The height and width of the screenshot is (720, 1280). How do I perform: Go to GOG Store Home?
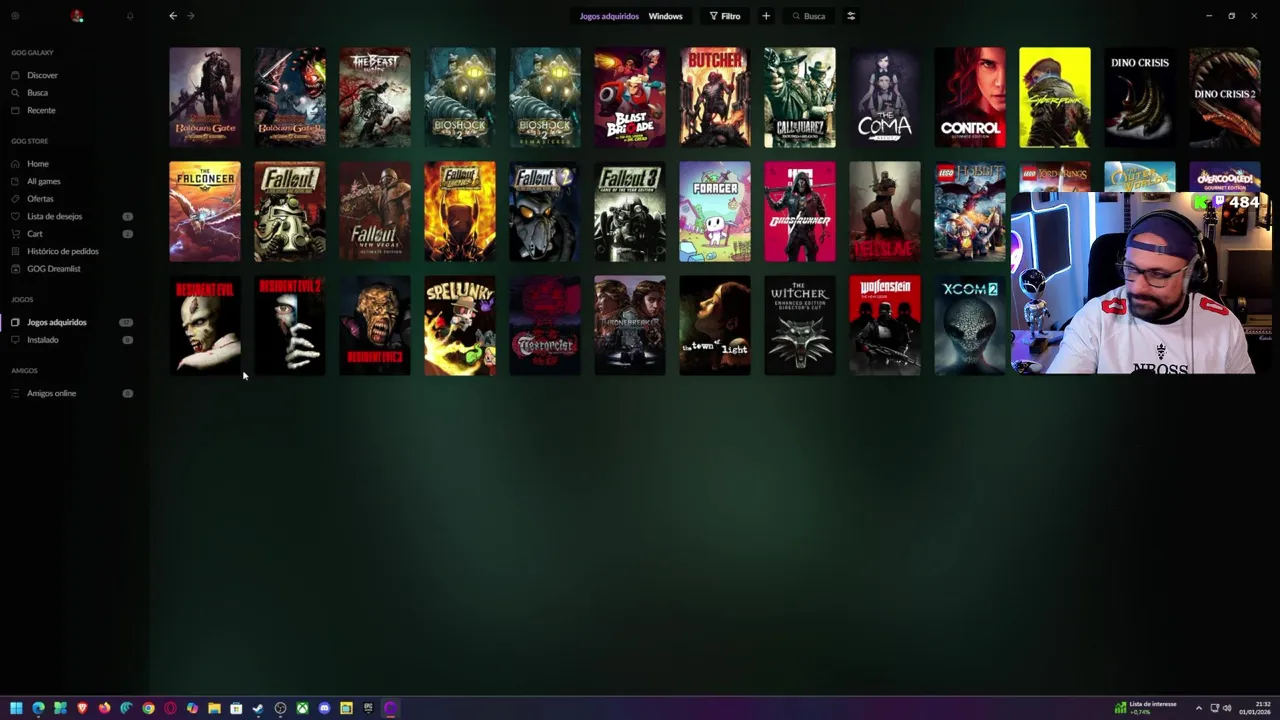tap(38, 164)
